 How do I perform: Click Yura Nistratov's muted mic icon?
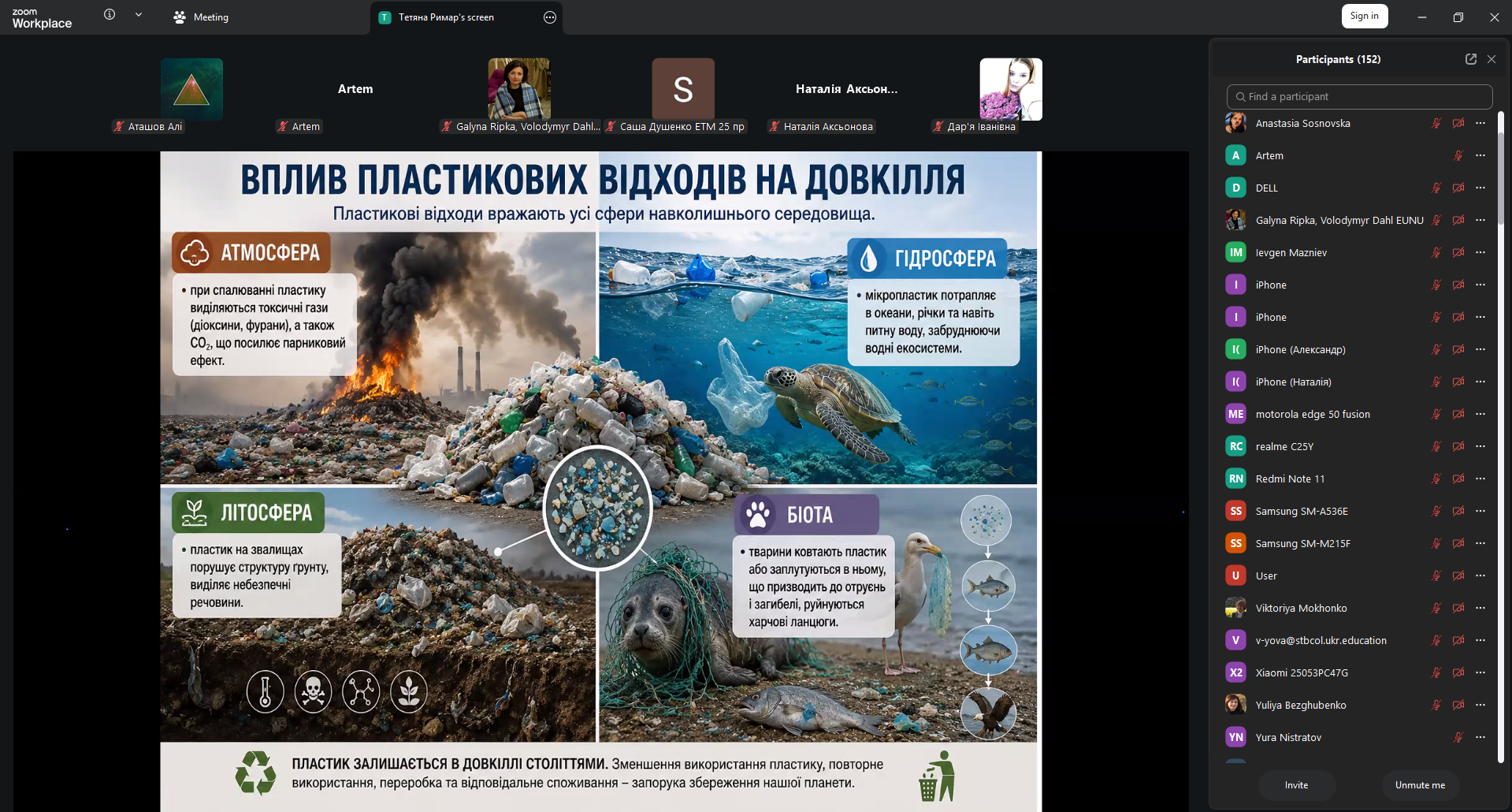tap(1458, 737)
